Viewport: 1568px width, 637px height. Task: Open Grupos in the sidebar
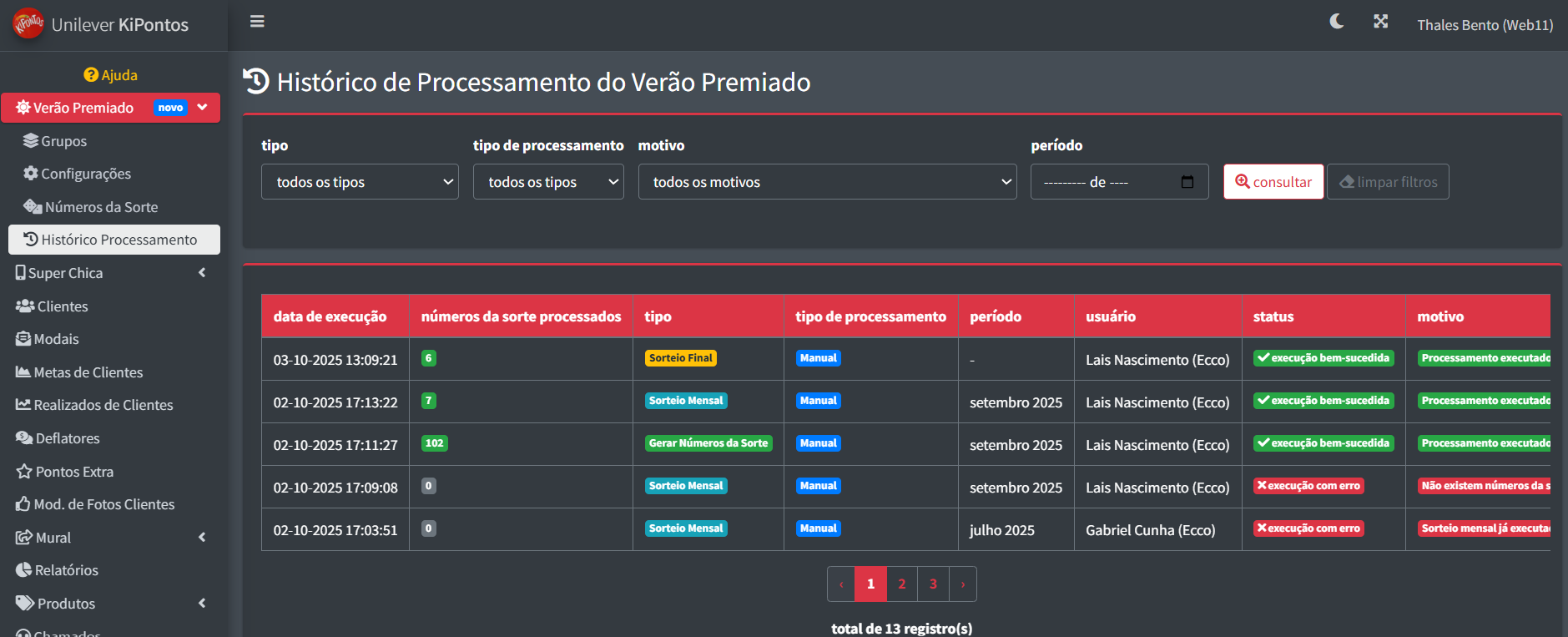tap(63, 141)
